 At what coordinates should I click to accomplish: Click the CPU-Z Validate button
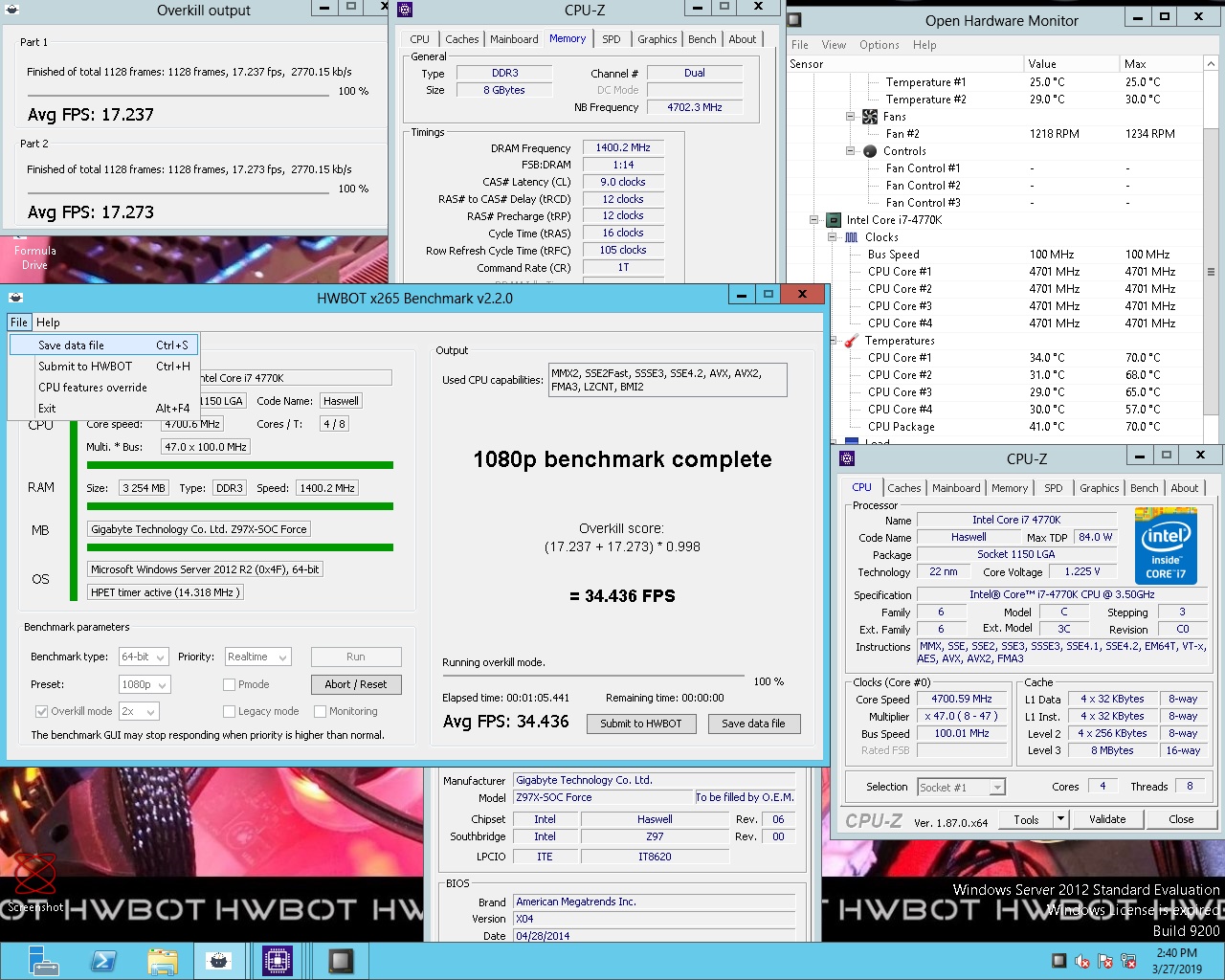click(1106, 819)
